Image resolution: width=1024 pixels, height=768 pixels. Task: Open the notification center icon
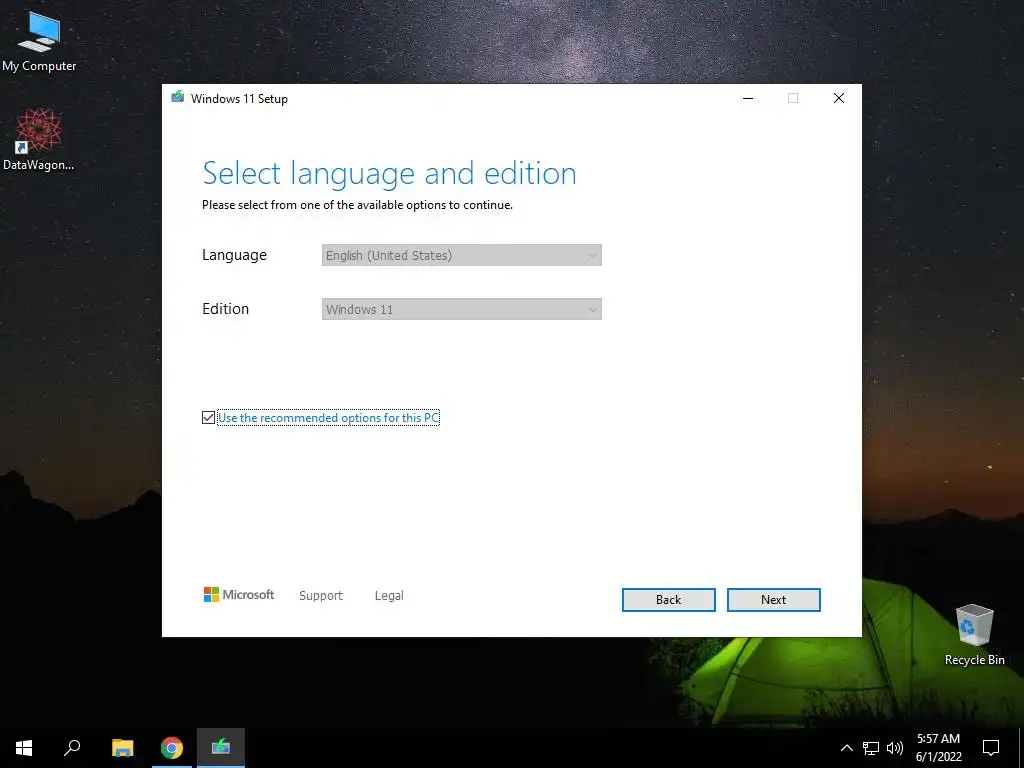pos(991,748)
